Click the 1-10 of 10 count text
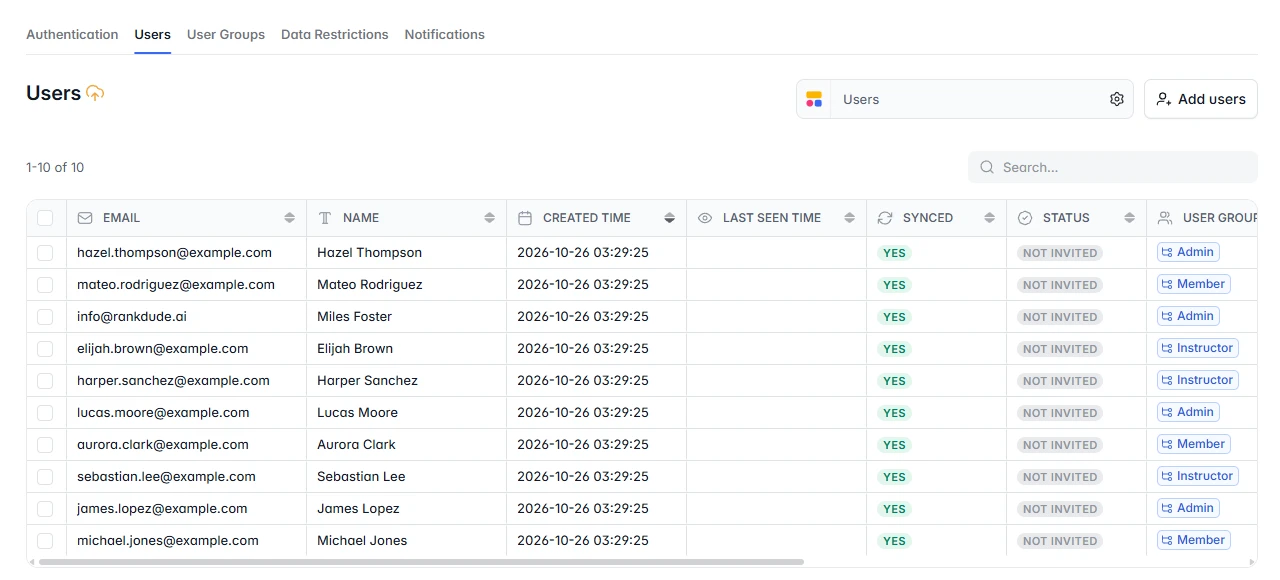The width and height of the screenshot is (1280, 580). coord(55,167)
